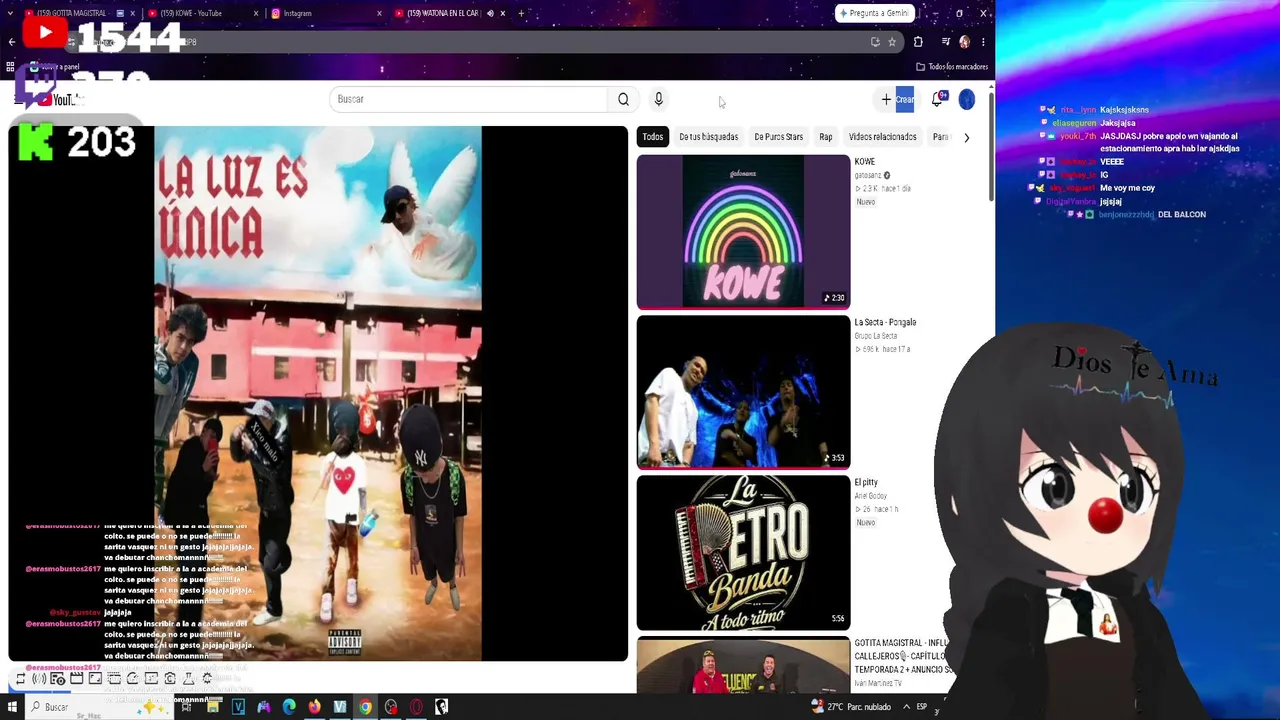Expand hidden system tray icons

(906, 707)
